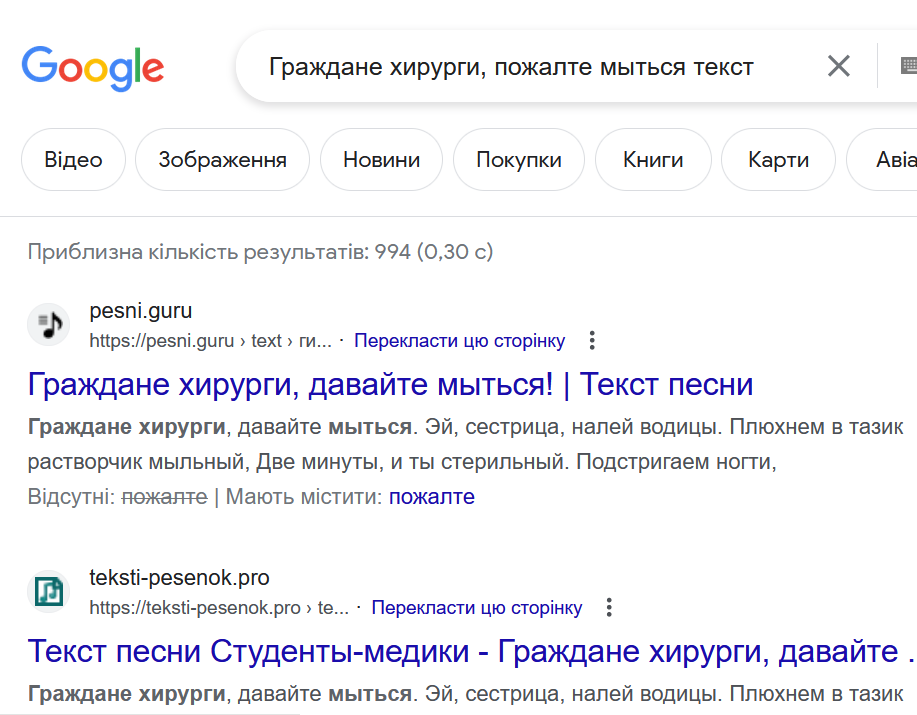Click the Google logo
Image resolution: width=917 pixels, height=715 pixels.
pyautogui.click(x=93, y=67)
